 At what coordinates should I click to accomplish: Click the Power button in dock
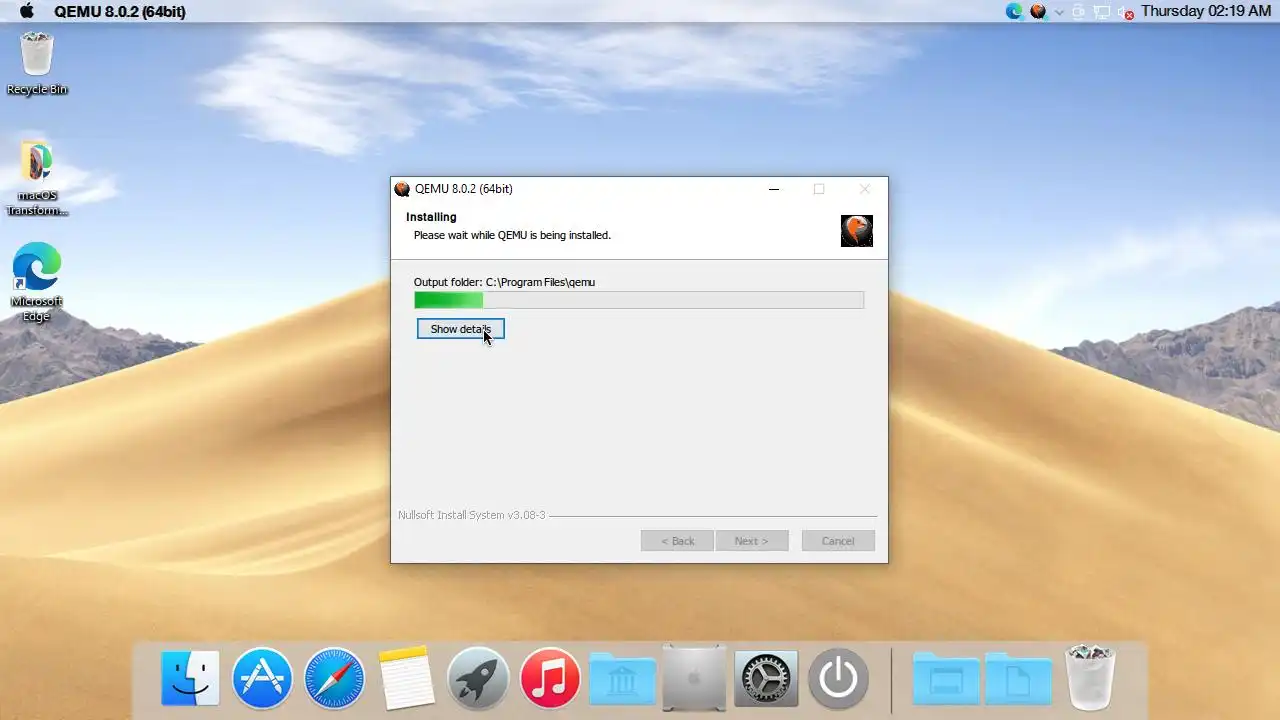(x=838, y=679)
